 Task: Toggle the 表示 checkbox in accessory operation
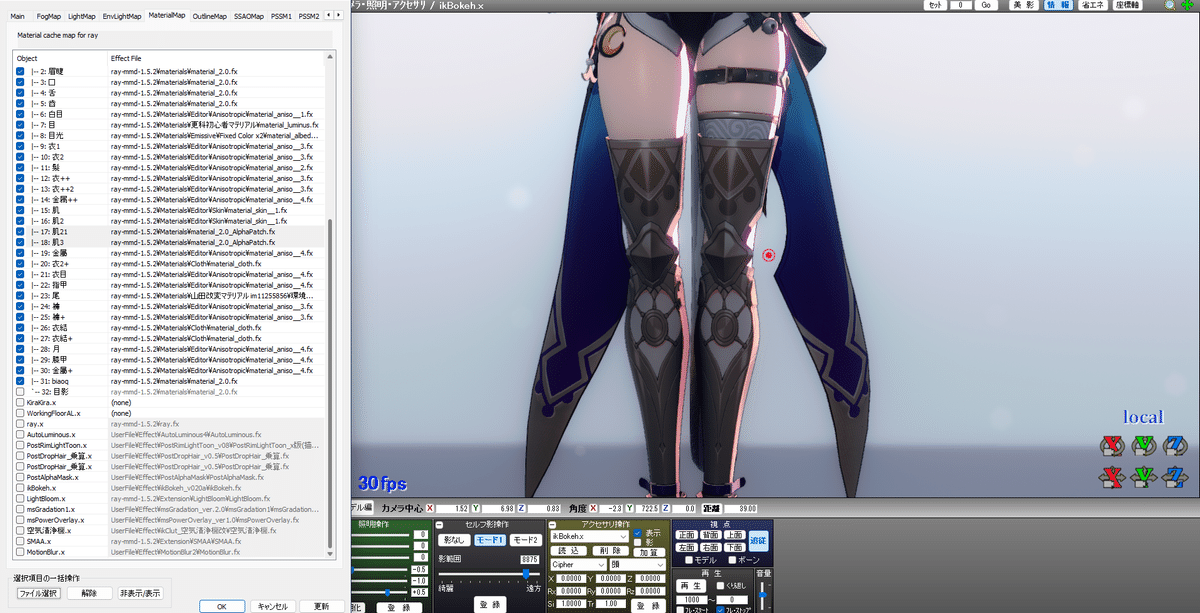(x=637, y=533)
